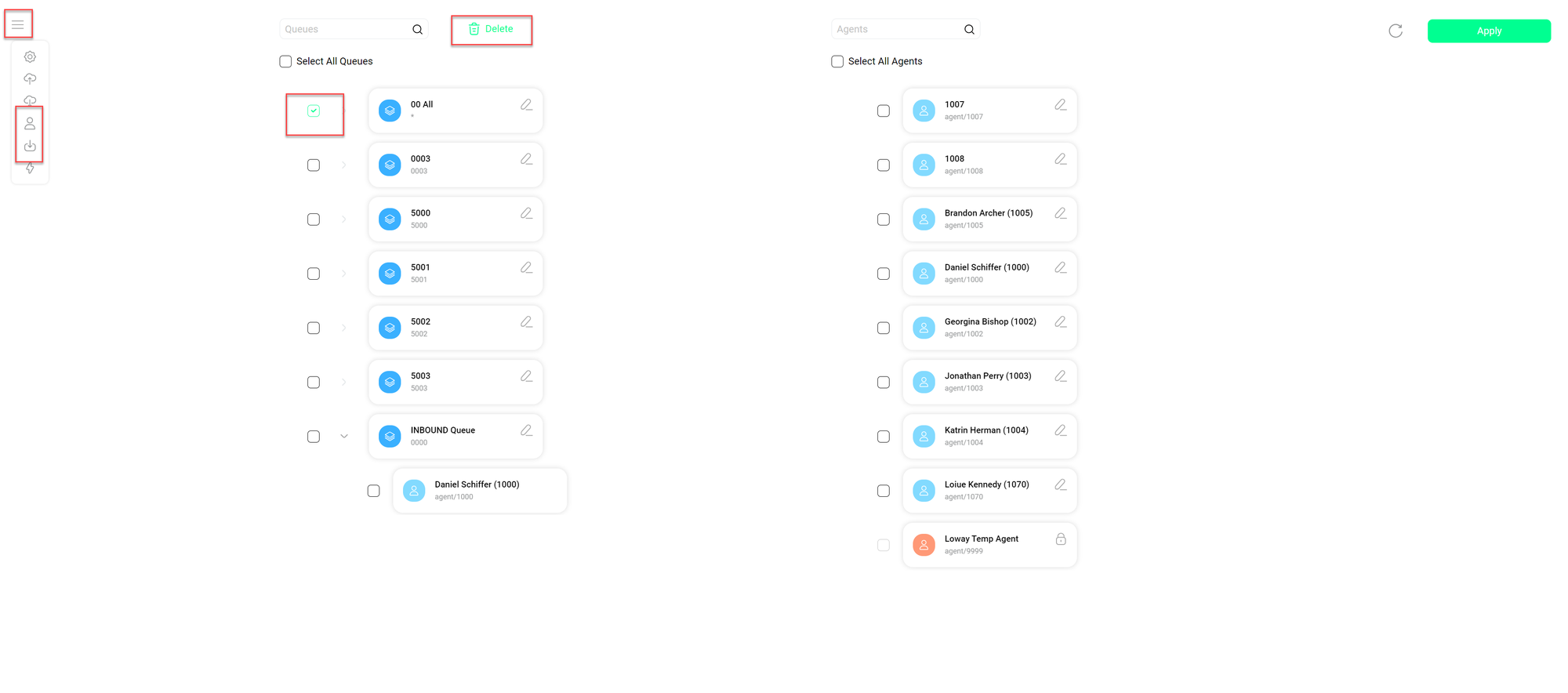
Task: Collapse the INBOUND Queue chevron
Action: point(343,437)
